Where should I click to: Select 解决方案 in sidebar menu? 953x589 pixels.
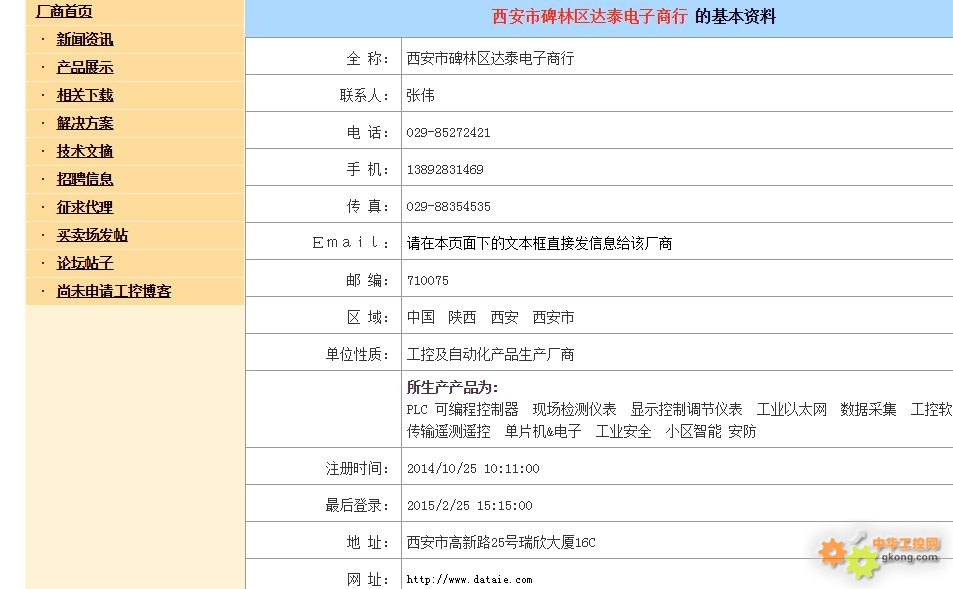(85, 123)
